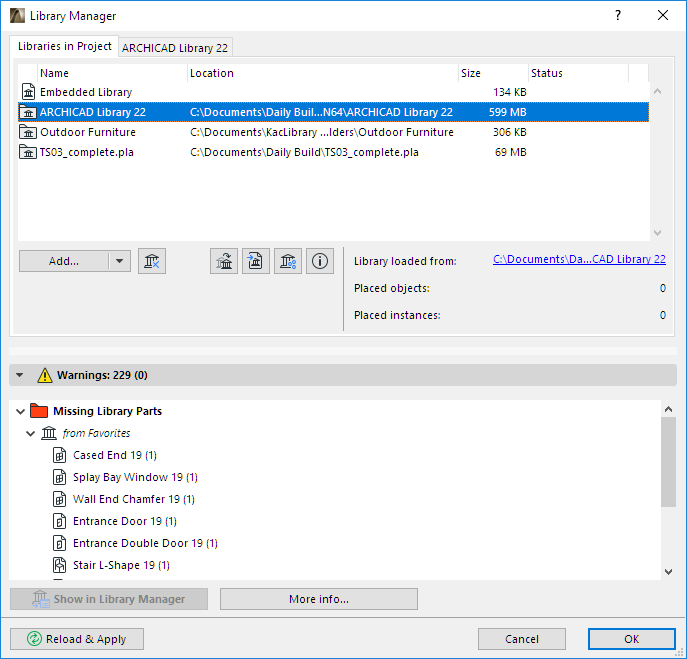
Task: Collapse the Warnings panel triangle
Action: pos(20,376)
